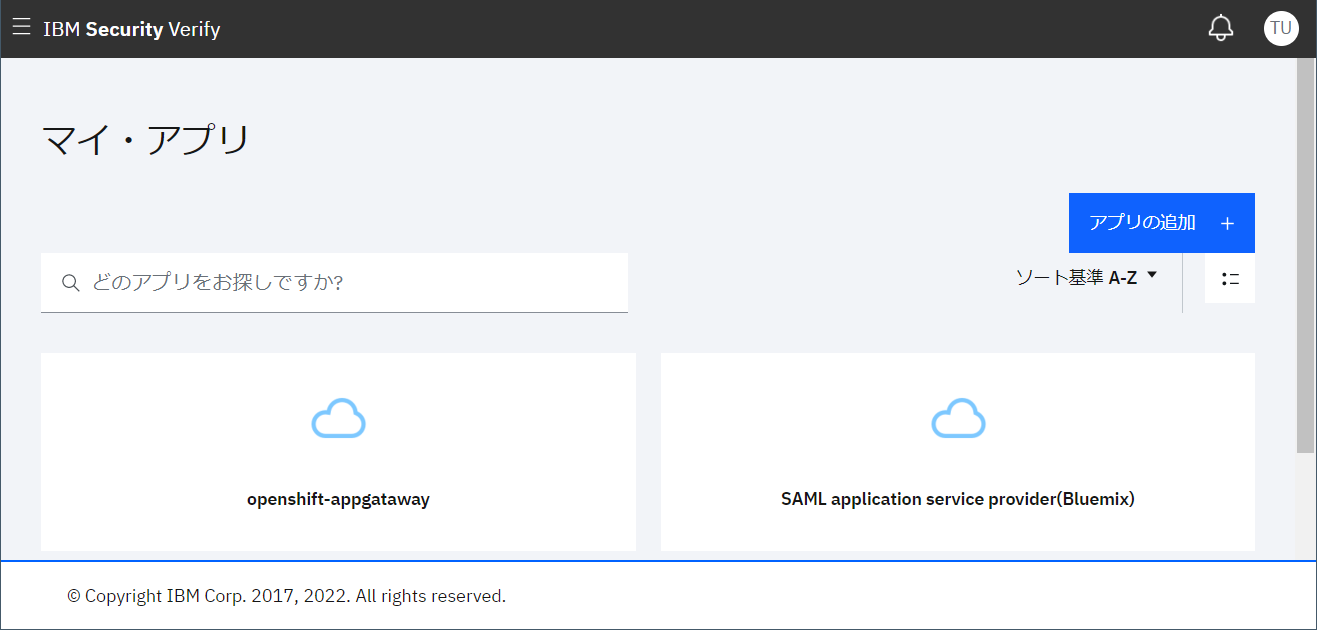
Task: Open the openshift-appgataway app name
Action: [x=338, y=499]
